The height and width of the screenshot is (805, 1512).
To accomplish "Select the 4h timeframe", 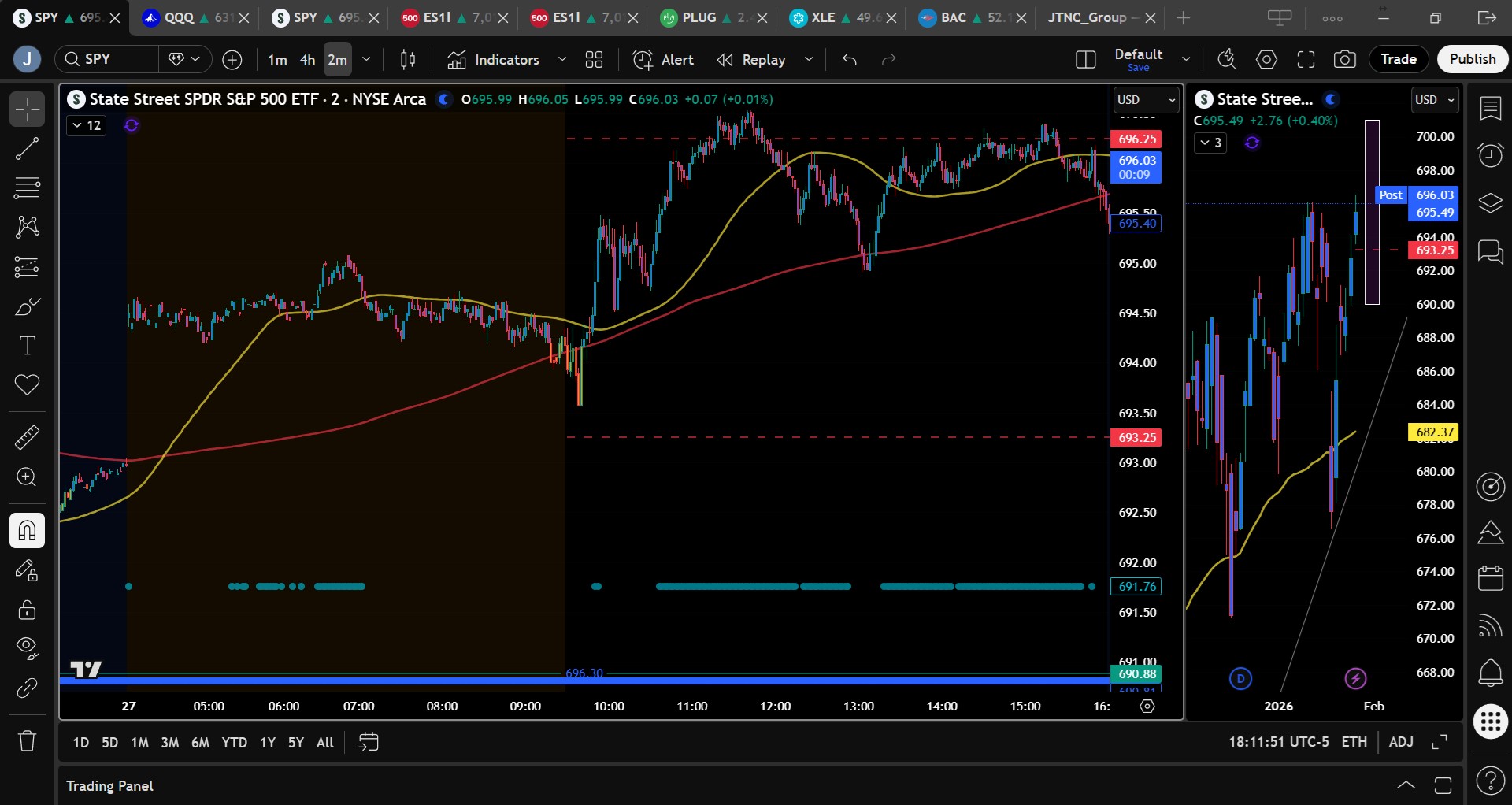I will coord(307,60).
